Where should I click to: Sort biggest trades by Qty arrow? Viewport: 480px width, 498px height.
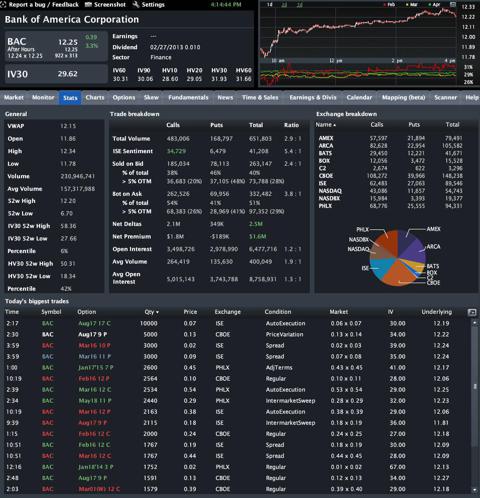click(x=157, y=312)
